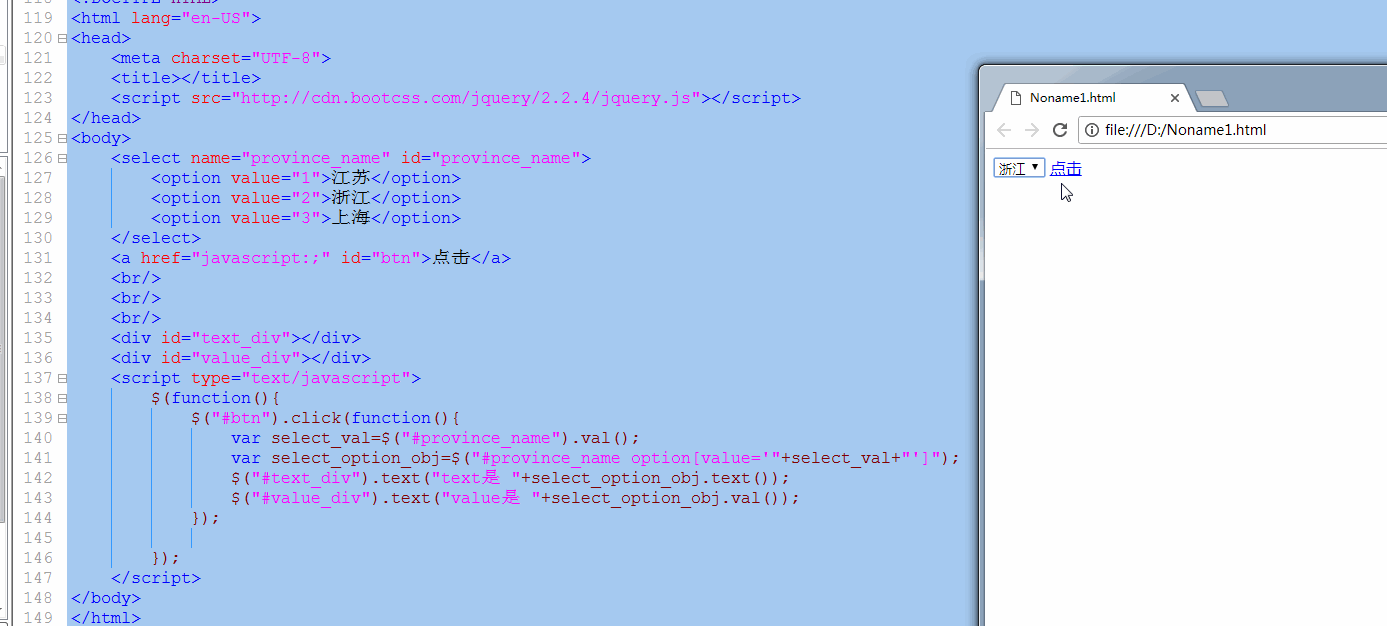Image resolution: width=1387 pixels, height=626 pixels.
Task: Click the file:///D:/Noname1.html address bar
Action: coord(1235,130)
